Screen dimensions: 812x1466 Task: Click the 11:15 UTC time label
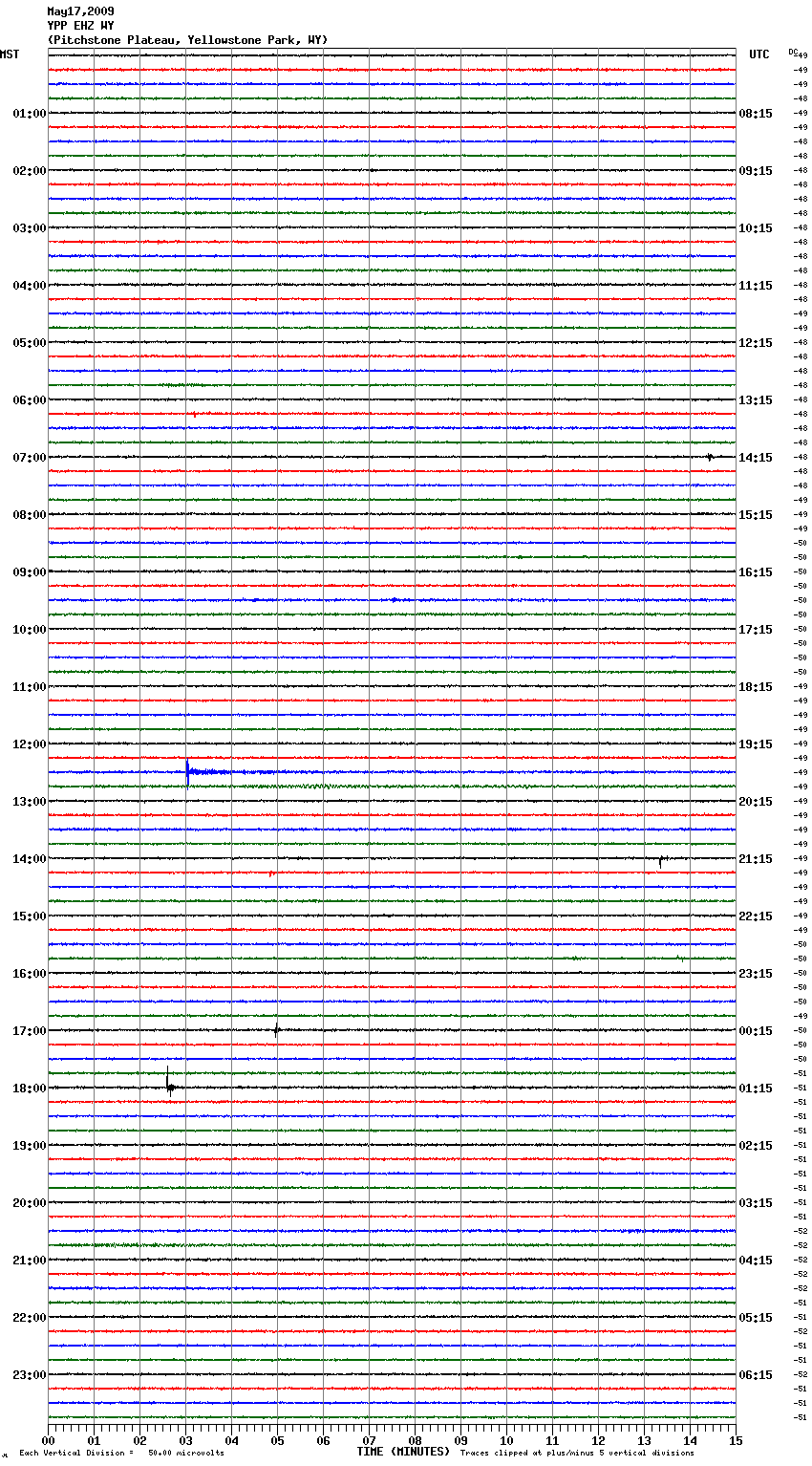click(756, 286)
